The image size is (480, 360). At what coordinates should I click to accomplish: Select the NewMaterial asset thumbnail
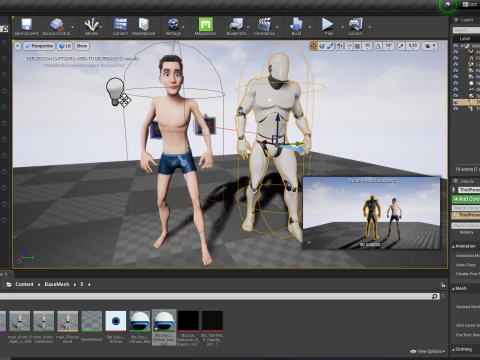pyautogui.click(x=92, y=322)
